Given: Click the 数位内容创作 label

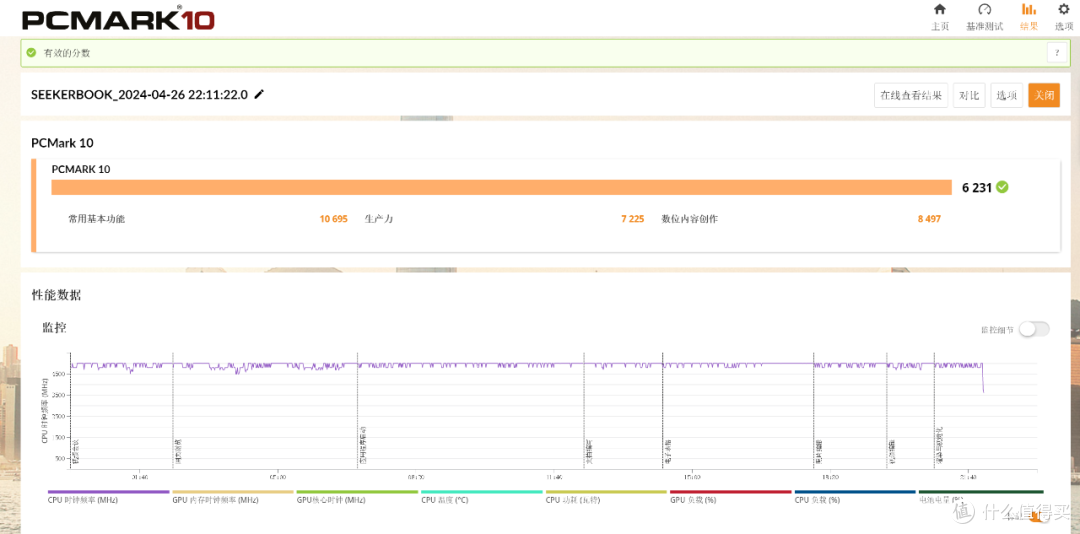Looking at the screenshot, I should click(x=689, y=219).
